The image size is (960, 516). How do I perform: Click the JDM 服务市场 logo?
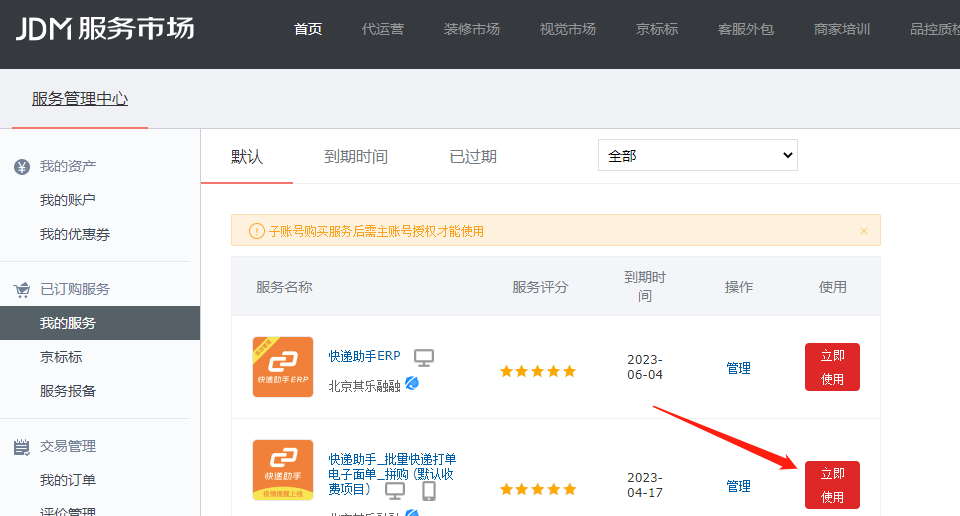point(105,29)
